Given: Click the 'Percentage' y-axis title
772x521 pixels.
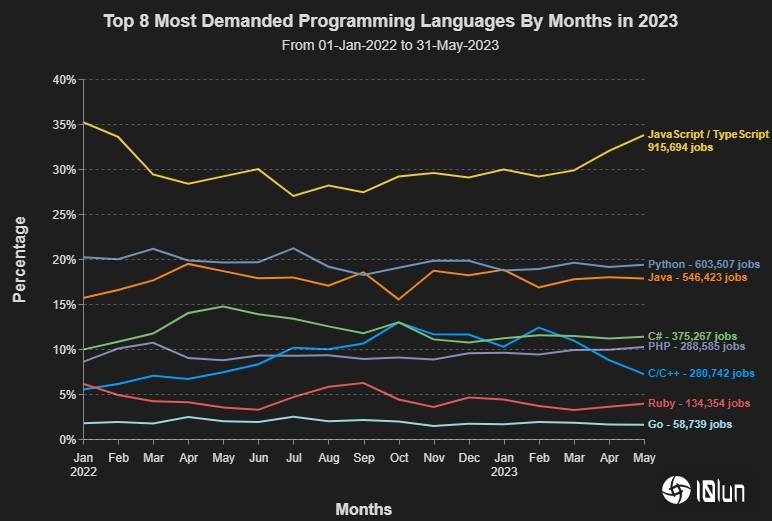Looking at the screenshot, I should point(19,260).
